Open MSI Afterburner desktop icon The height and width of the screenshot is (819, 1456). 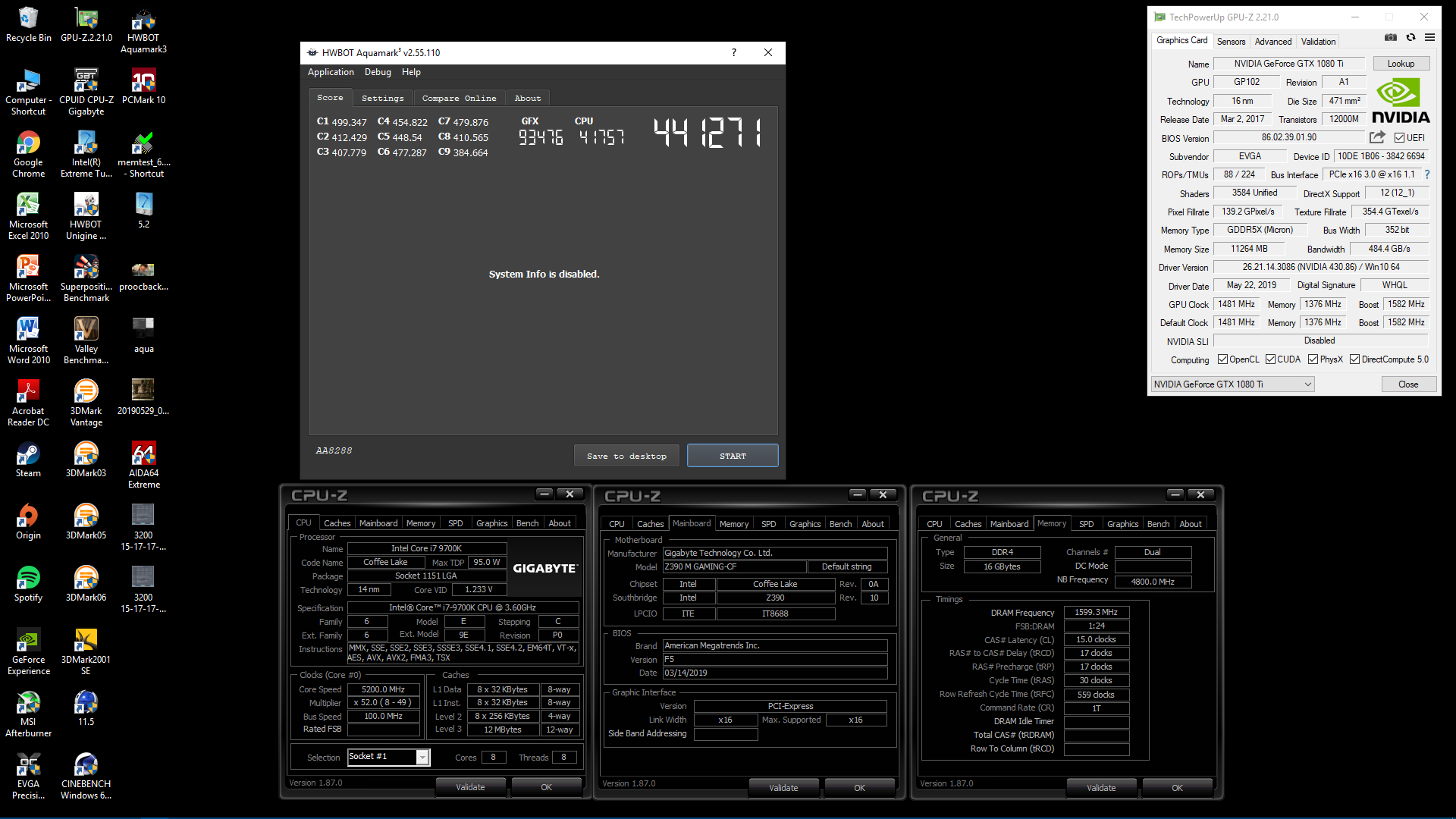[x=28, y=715]
